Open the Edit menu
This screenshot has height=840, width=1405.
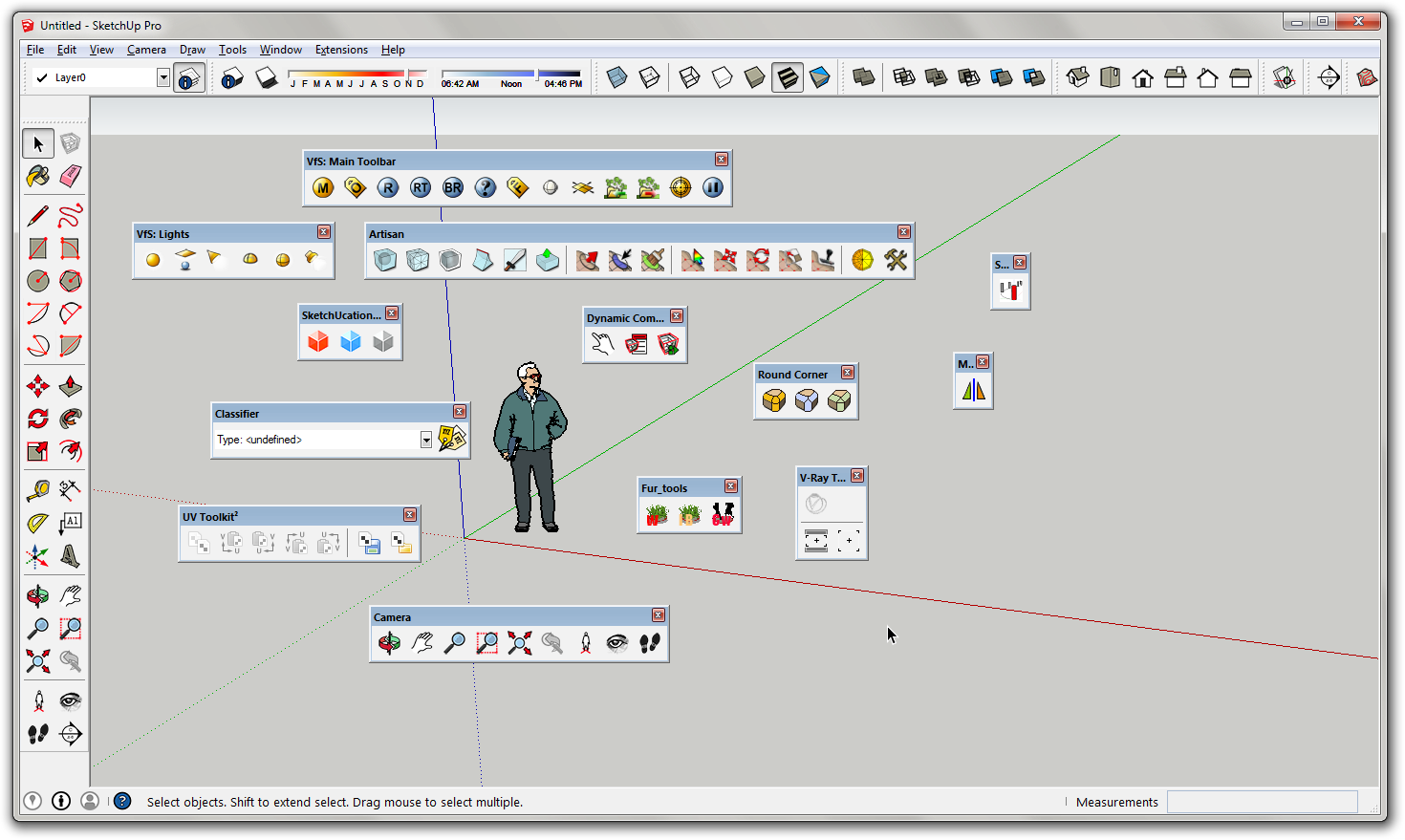tap(67, 50)
